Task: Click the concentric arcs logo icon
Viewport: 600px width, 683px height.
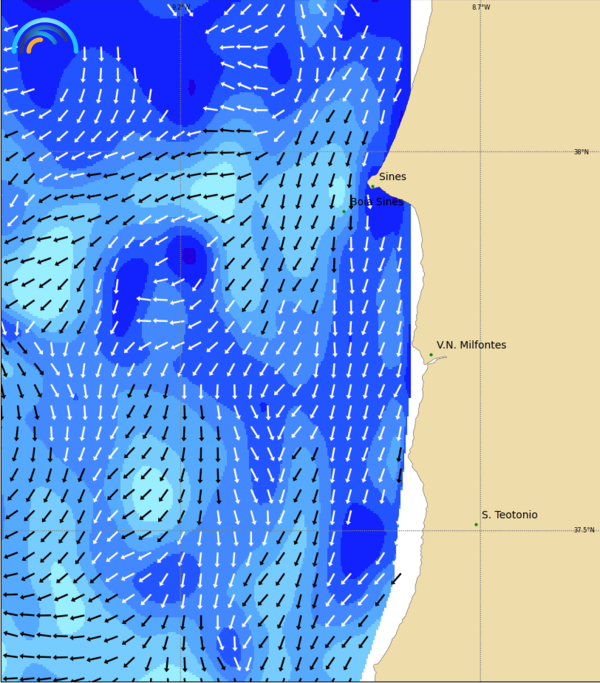Action: pos(46,38)
